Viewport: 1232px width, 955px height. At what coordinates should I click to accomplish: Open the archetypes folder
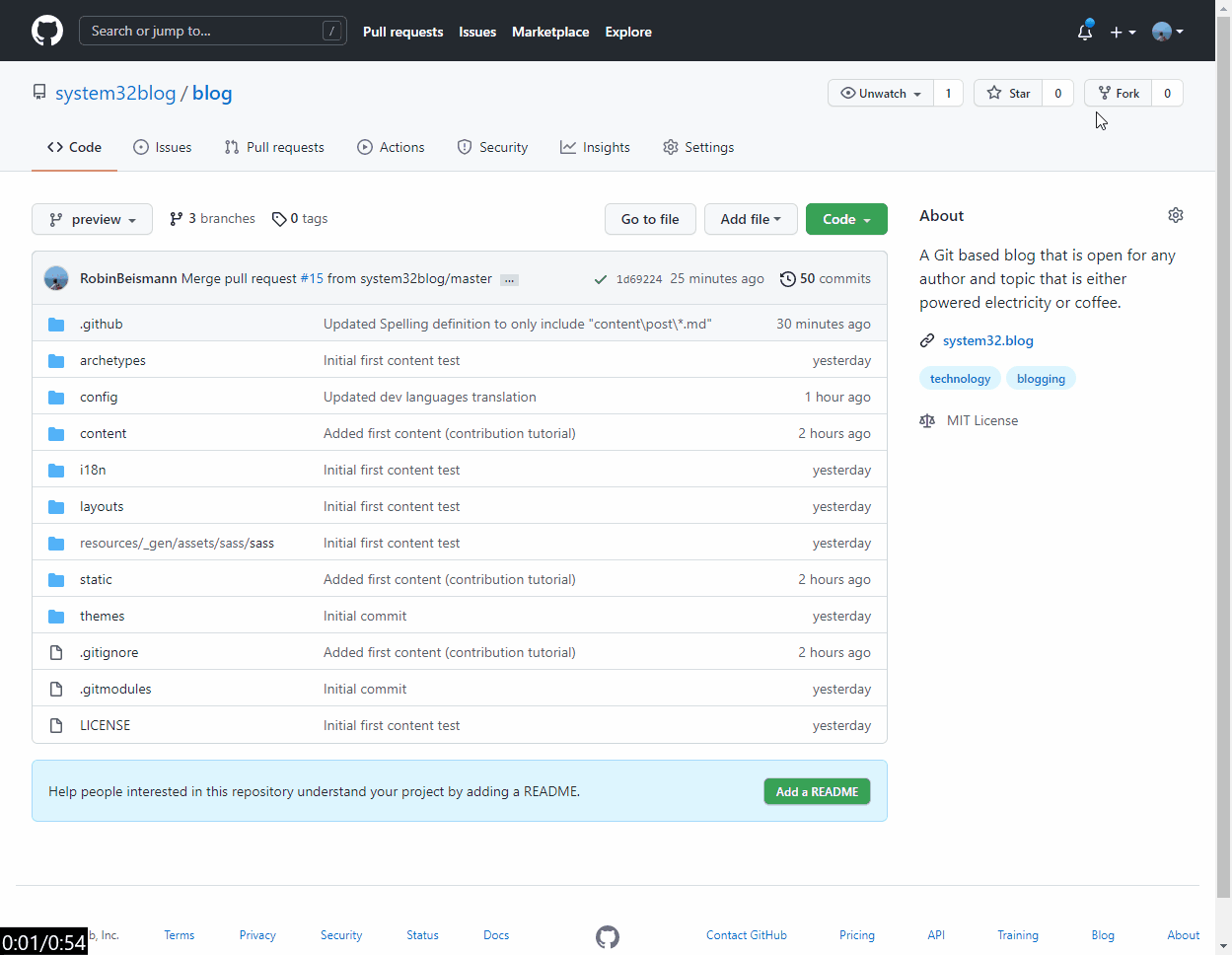click(x=112, y=360)
